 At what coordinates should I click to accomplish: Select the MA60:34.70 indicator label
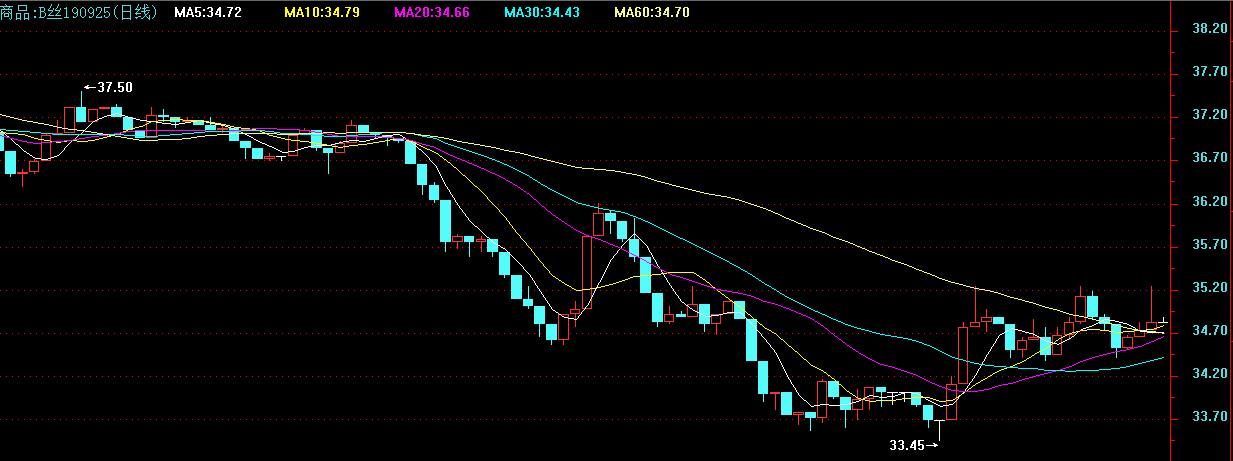point(652,12)
